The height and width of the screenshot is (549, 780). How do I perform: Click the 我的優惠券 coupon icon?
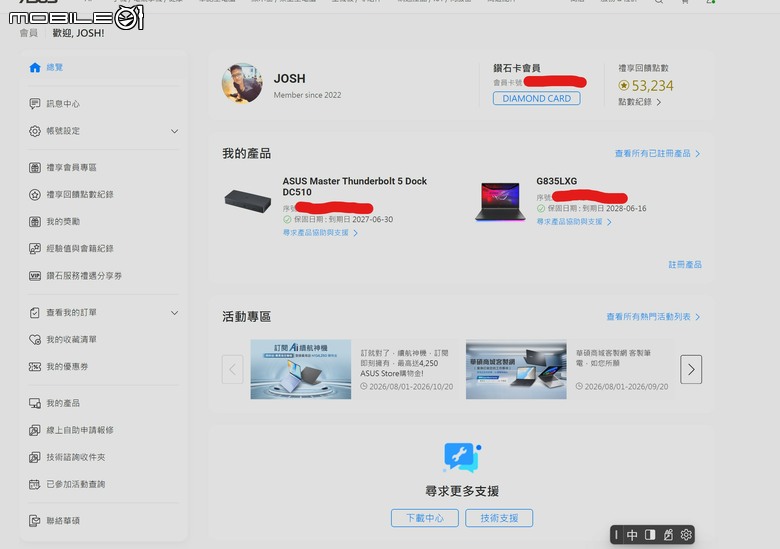[35, 367]
